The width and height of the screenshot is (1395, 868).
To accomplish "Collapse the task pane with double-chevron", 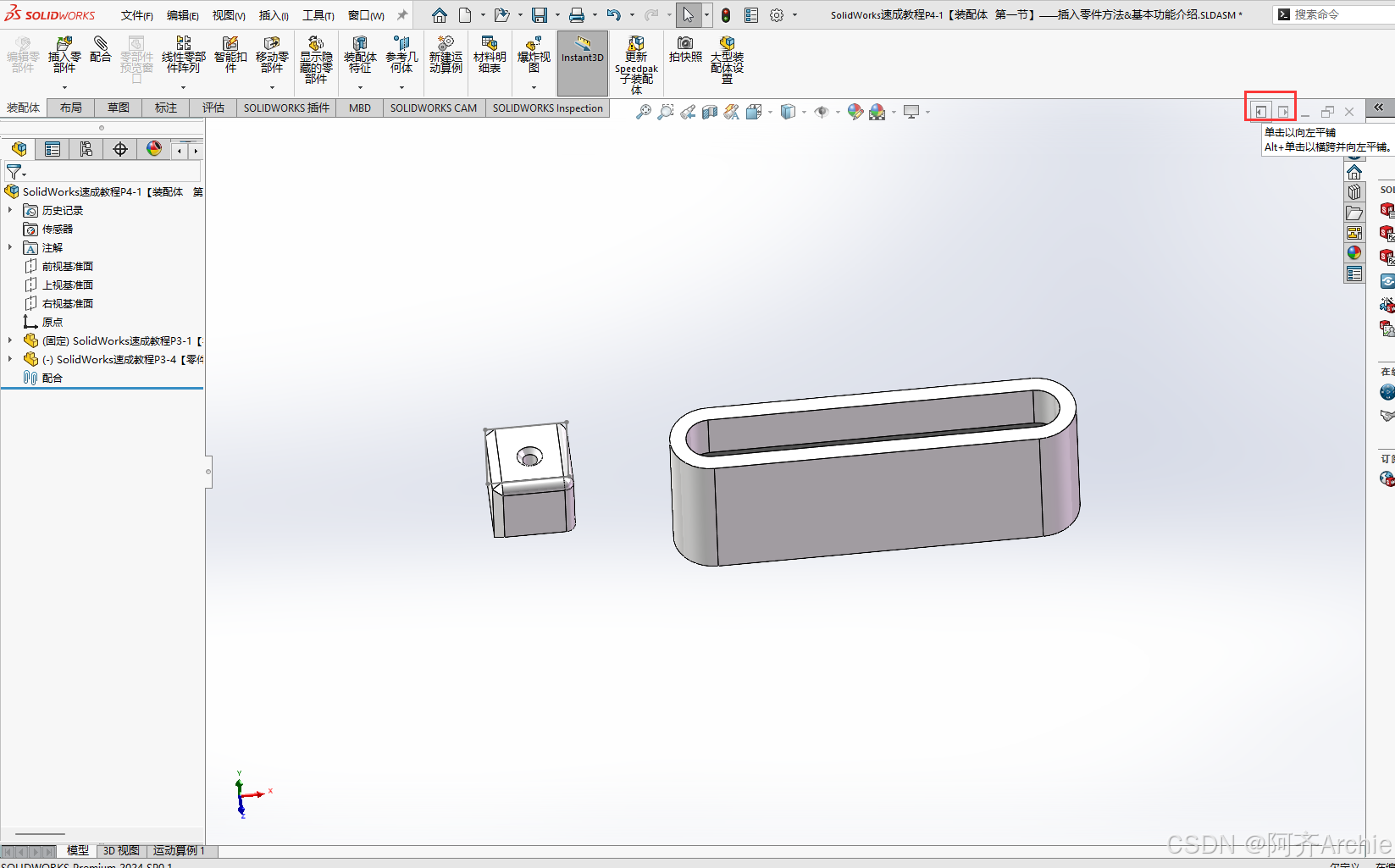I will click(x=1379, y=108).
